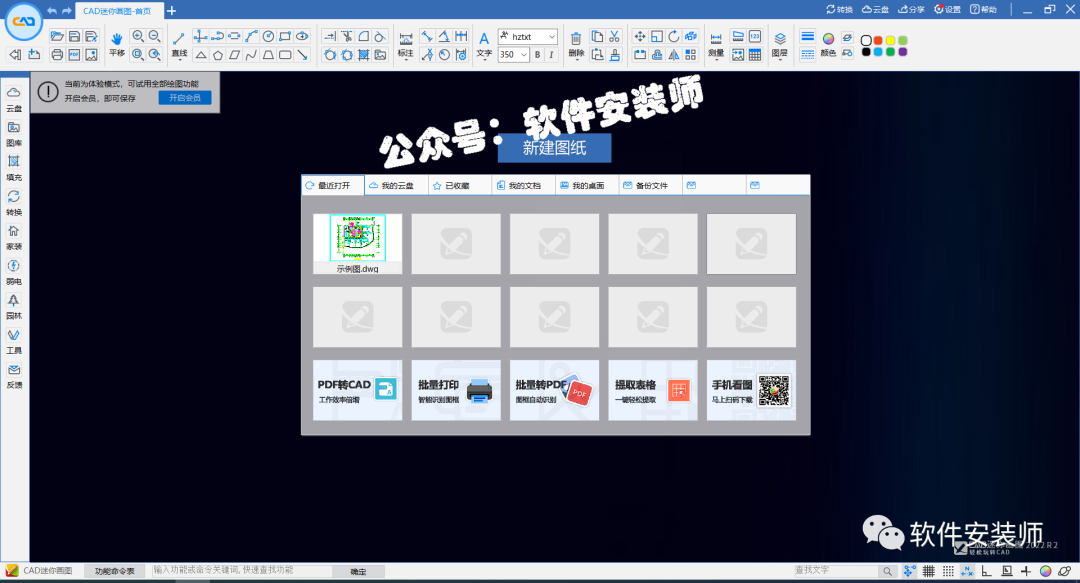The image size is (1080, 583).
Task: Switch to the My Documents (我的文档) tab
Action: pos(523,185)
